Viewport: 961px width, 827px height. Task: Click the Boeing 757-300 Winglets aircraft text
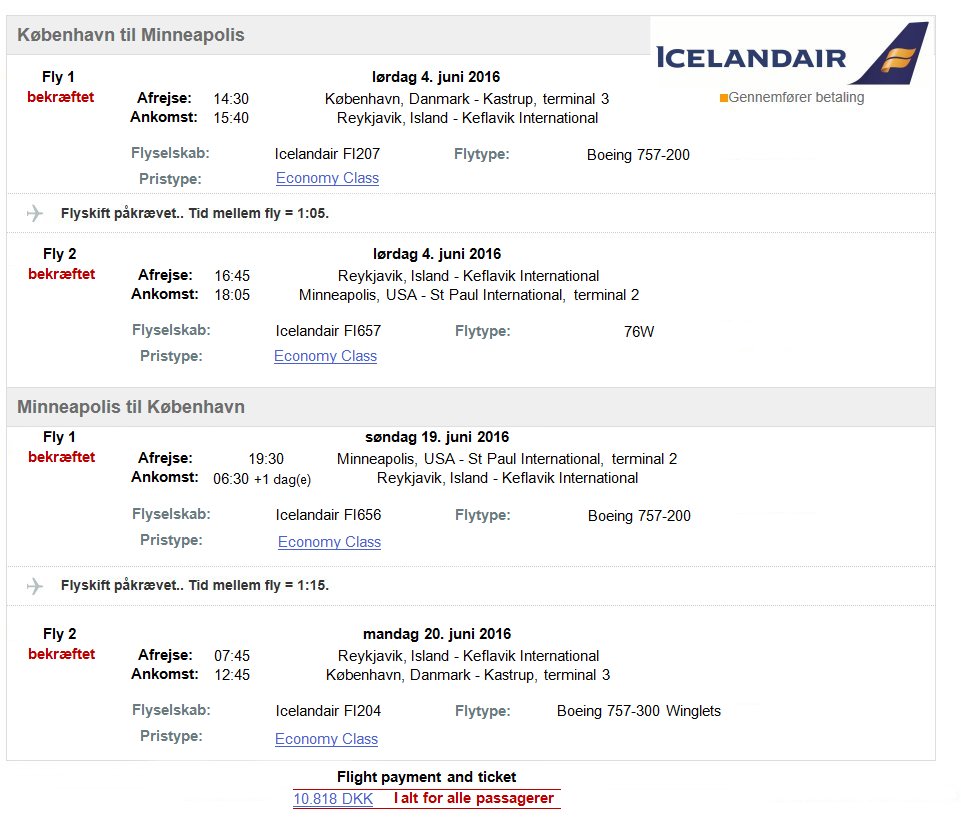tap(639, 711)
